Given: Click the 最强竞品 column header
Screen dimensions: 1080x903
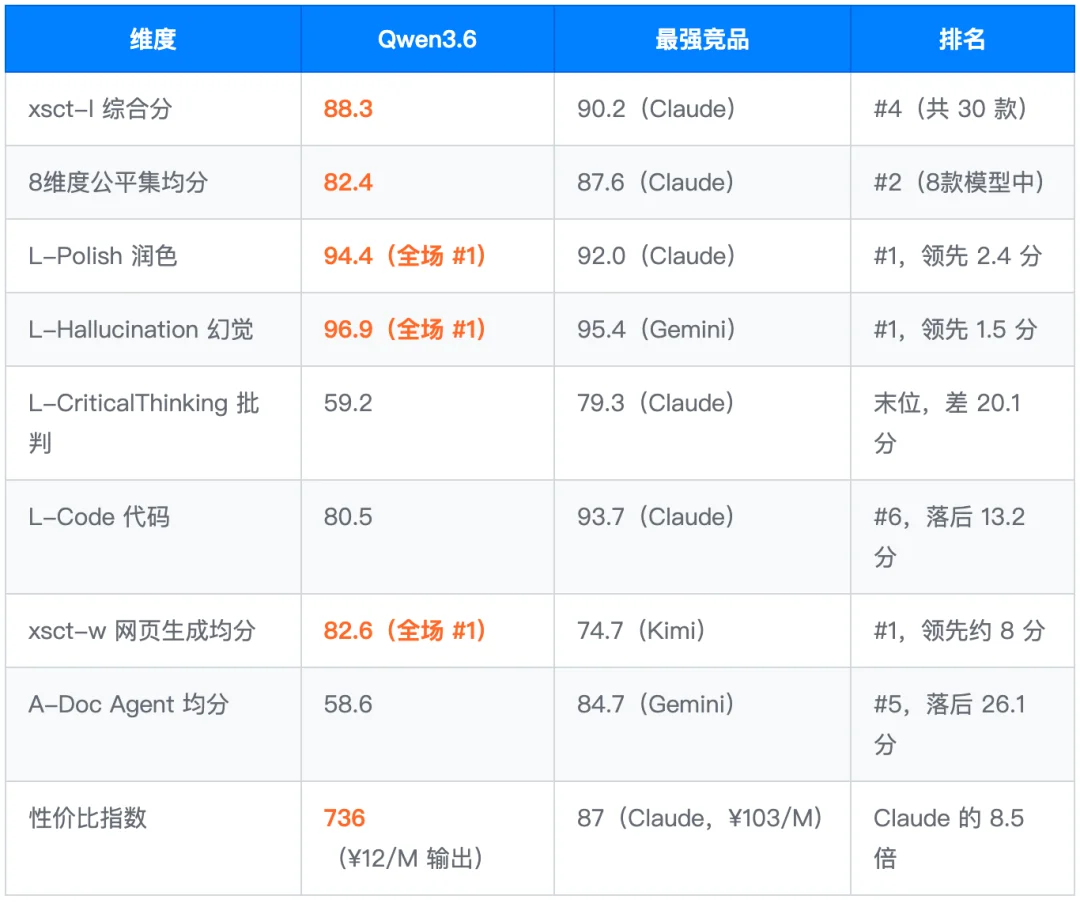Looking at the screenshot, I should [x=701, y=39].
